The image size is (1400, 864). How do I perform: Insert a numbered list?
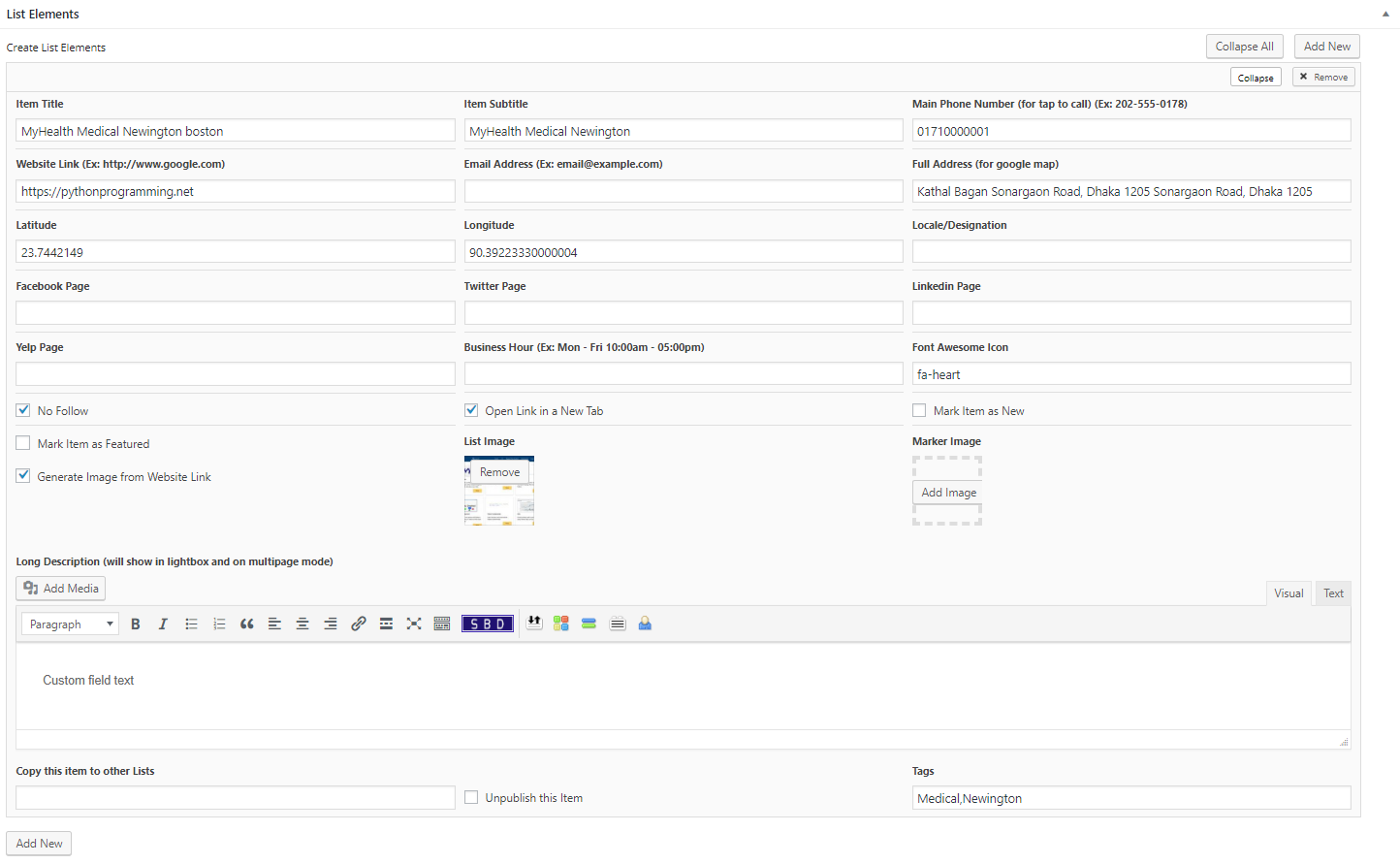[x=219, y=624]
